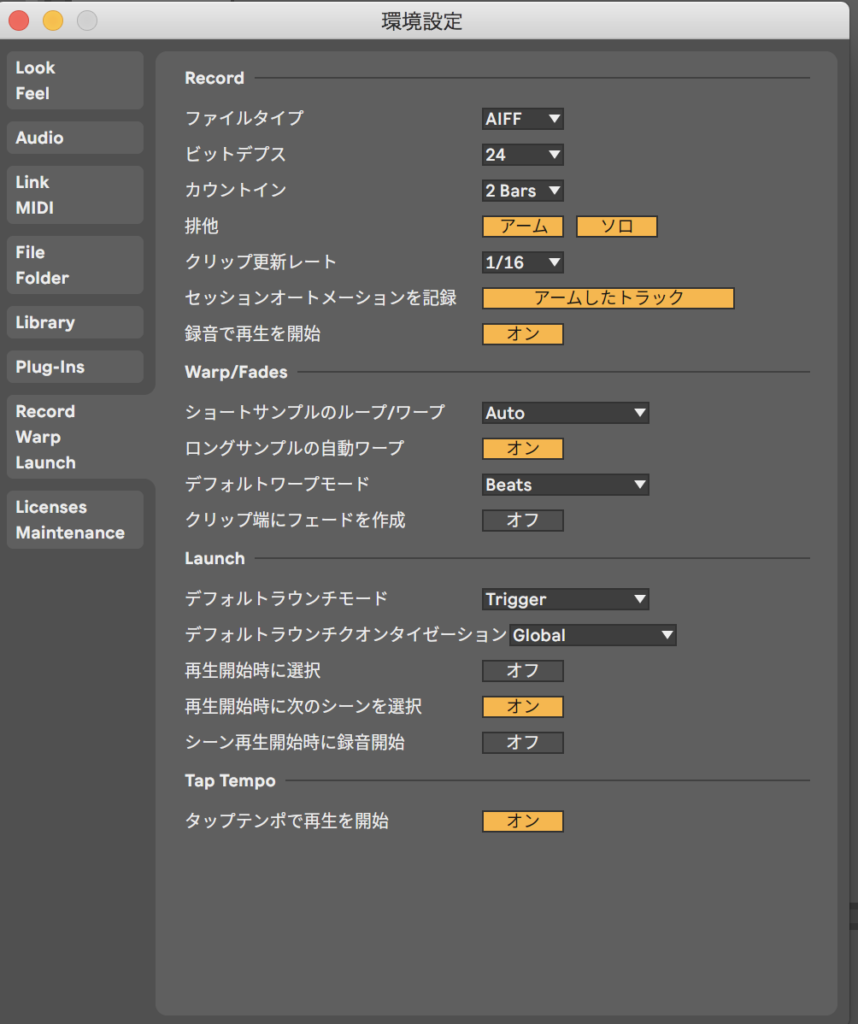Open the ファイルタイプ AIFF dropdown
This screenshot has width=858, height=1024.
click(x=523, y=119)
